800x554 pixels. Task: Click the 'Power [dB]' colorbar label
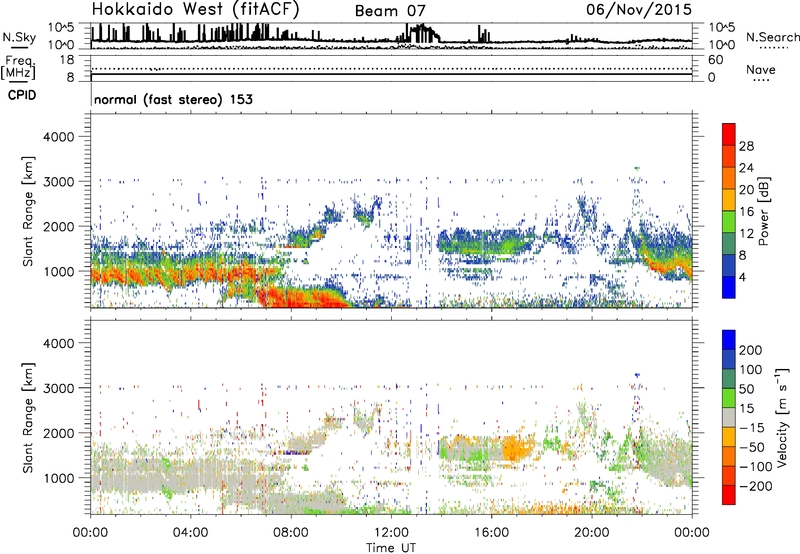pos(764,211)
